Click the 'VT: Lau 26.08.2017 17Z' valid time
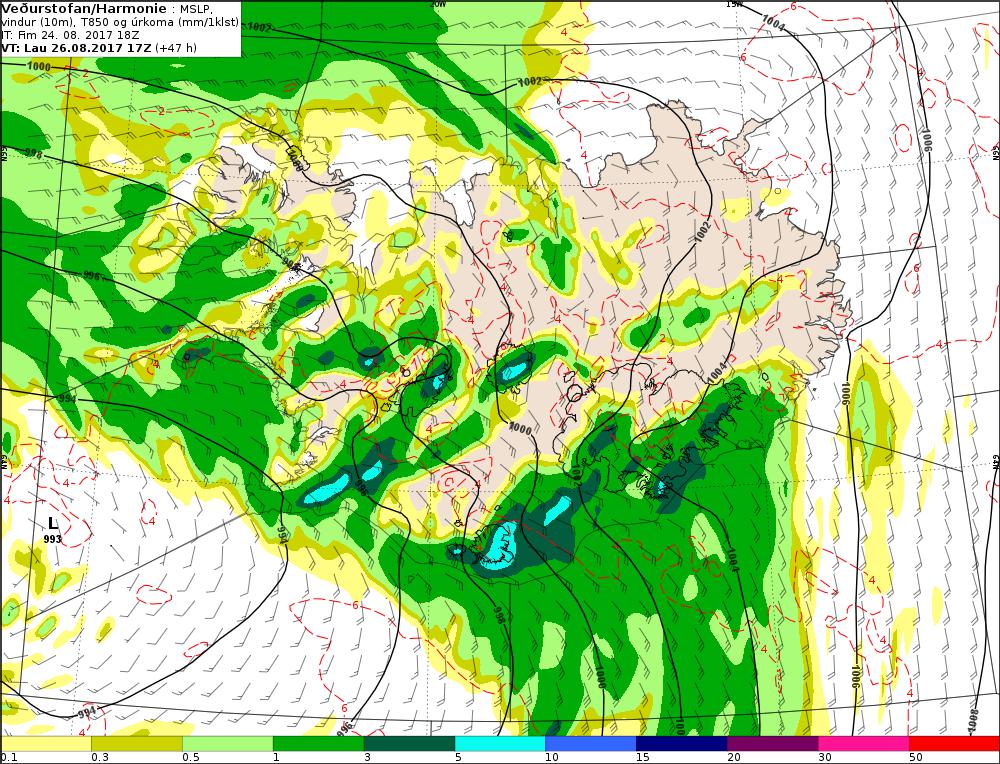This screenshot has height=764, width=1000. pos(77,48)
